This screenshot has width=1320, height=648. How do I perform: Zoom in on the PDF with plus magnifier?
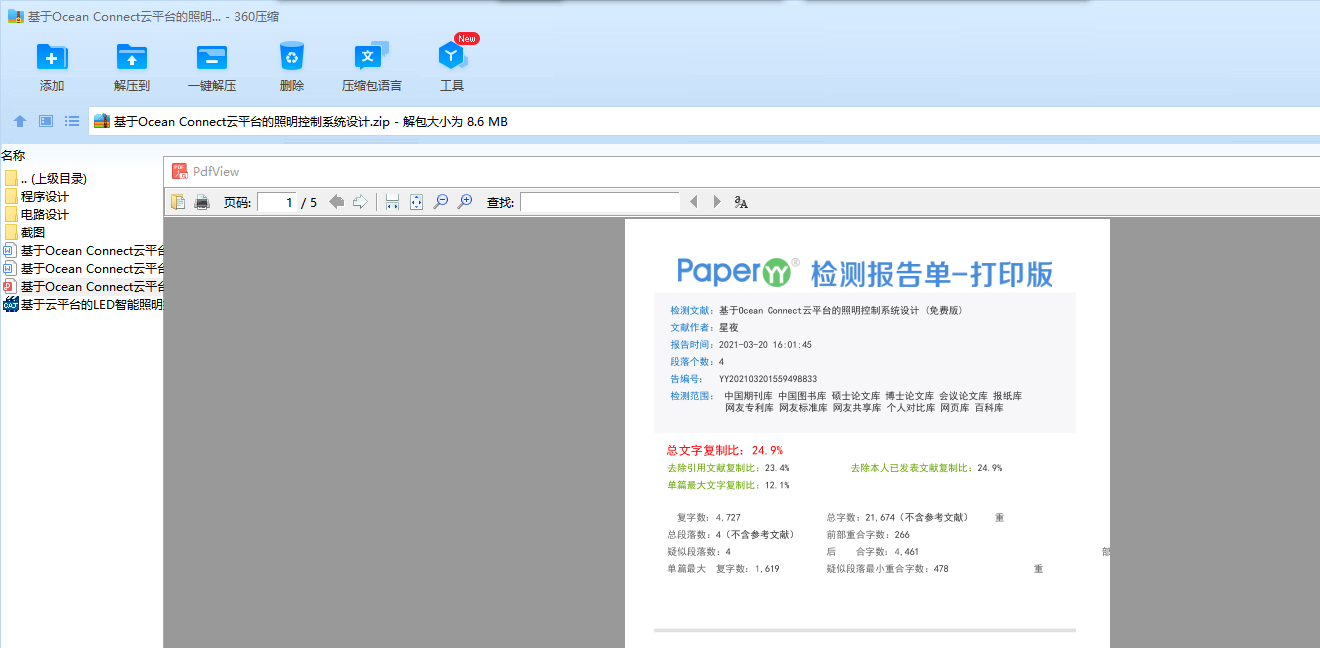click(465, 202)
